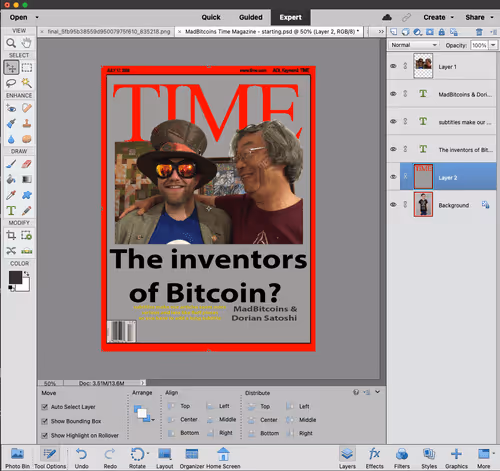
Task: Select the Lasso tool
Action: coord(11,83)
